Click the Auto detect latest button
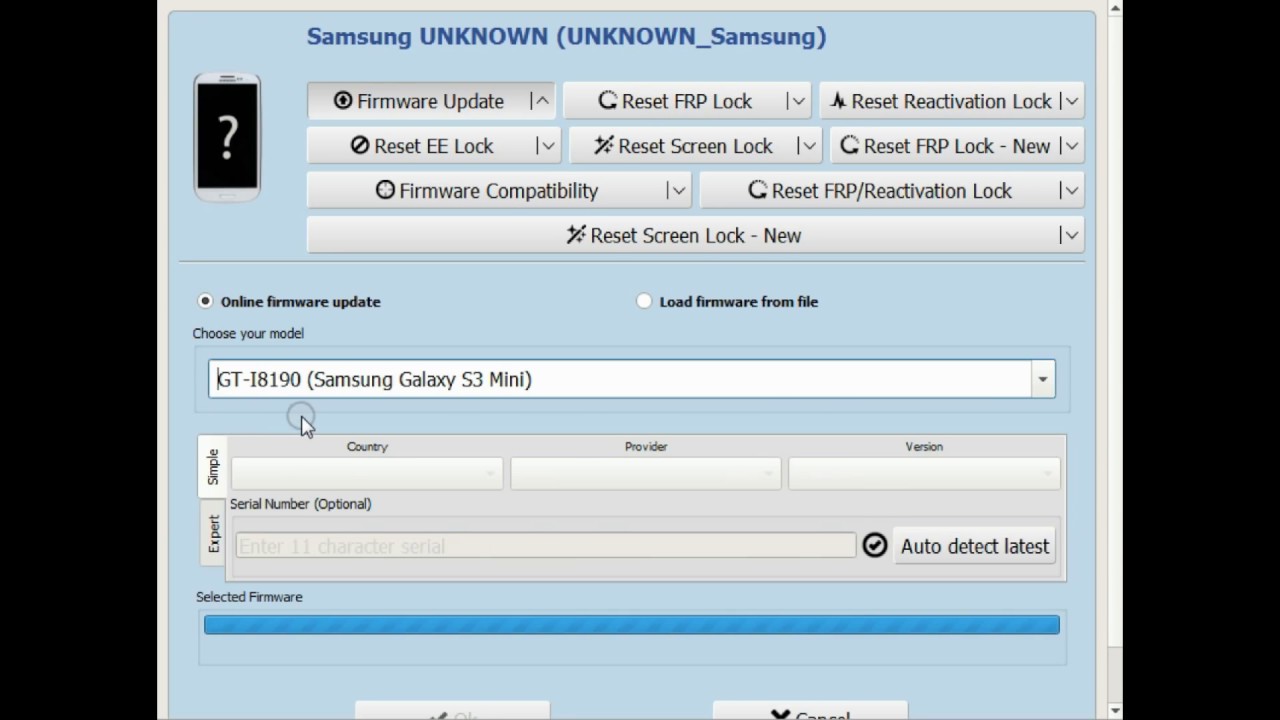 (x=974, y=546)
